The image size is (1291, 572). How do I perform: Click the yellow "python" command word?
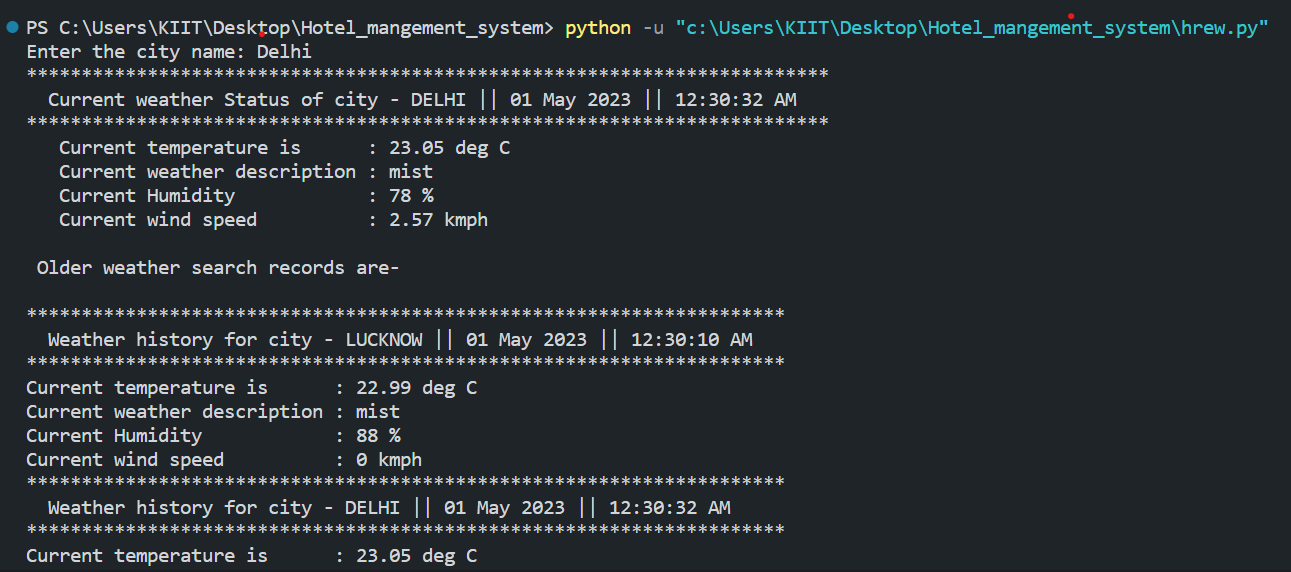597,28
